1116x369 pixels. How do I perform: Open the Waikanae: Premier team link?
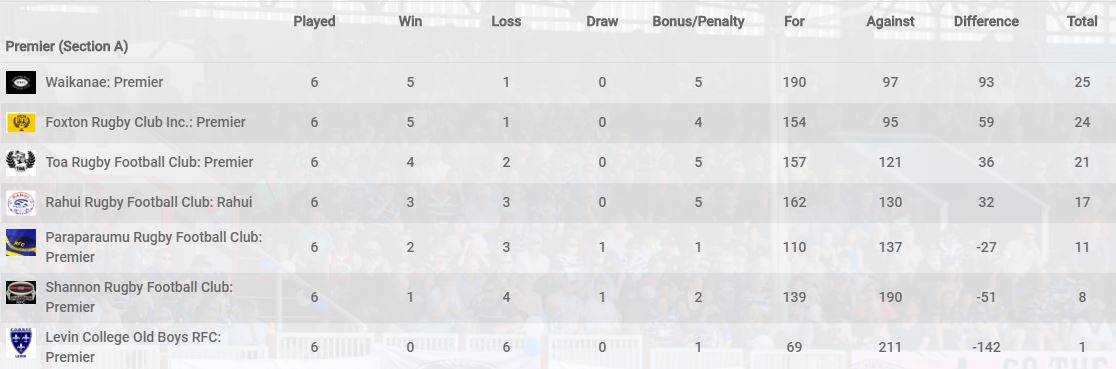coord(104,82)
